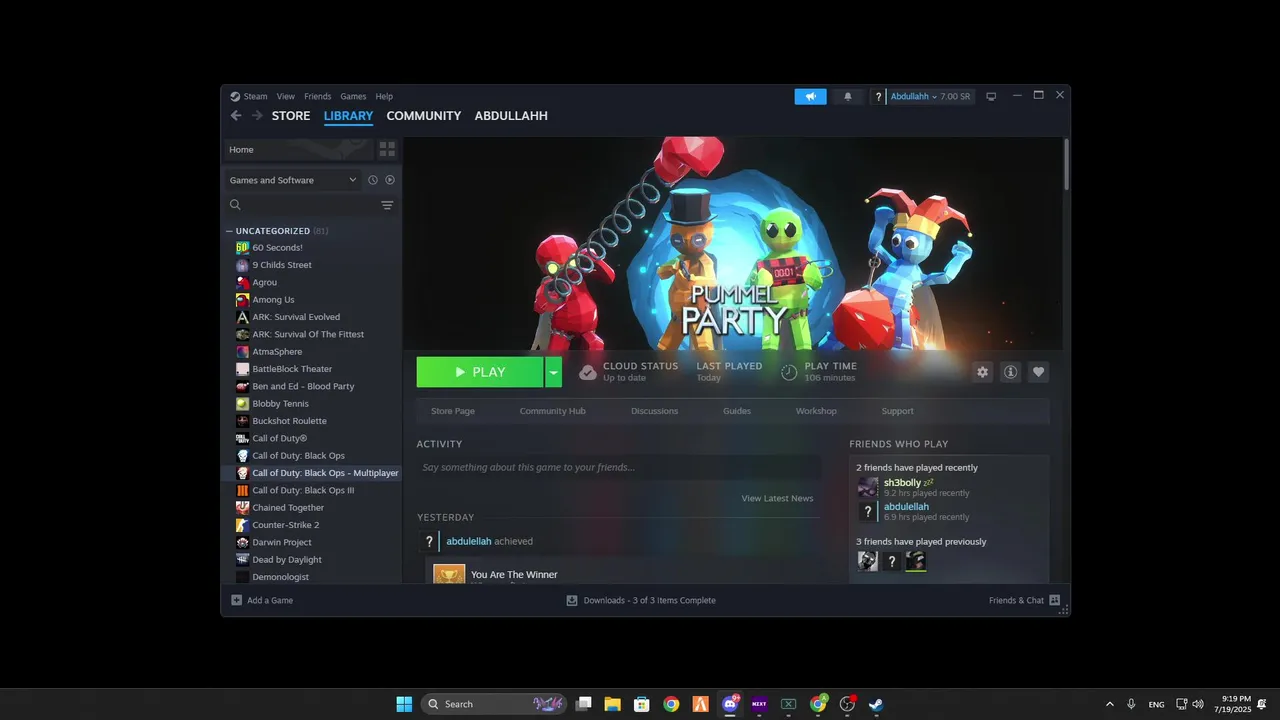Show hidden system tray icons
This screenshot has width=1280, height=720.
(x=1109, y=704)
